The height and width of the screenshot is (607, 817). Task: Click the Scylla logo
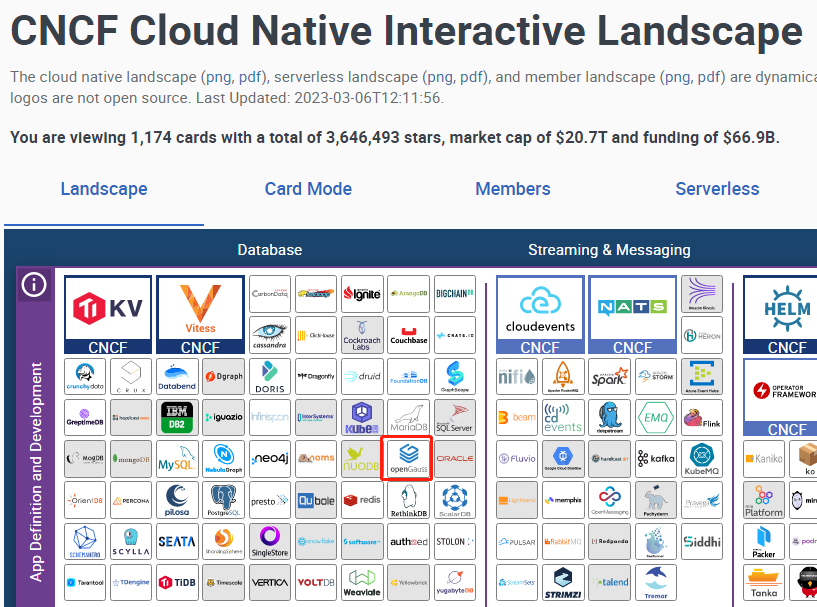click(x=131, y=541)
